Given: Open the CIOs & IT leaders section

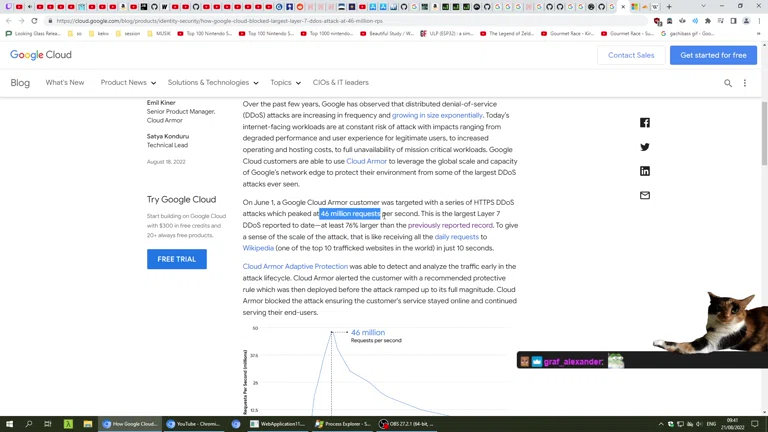Looking at the screenshot, I should 340,83.
